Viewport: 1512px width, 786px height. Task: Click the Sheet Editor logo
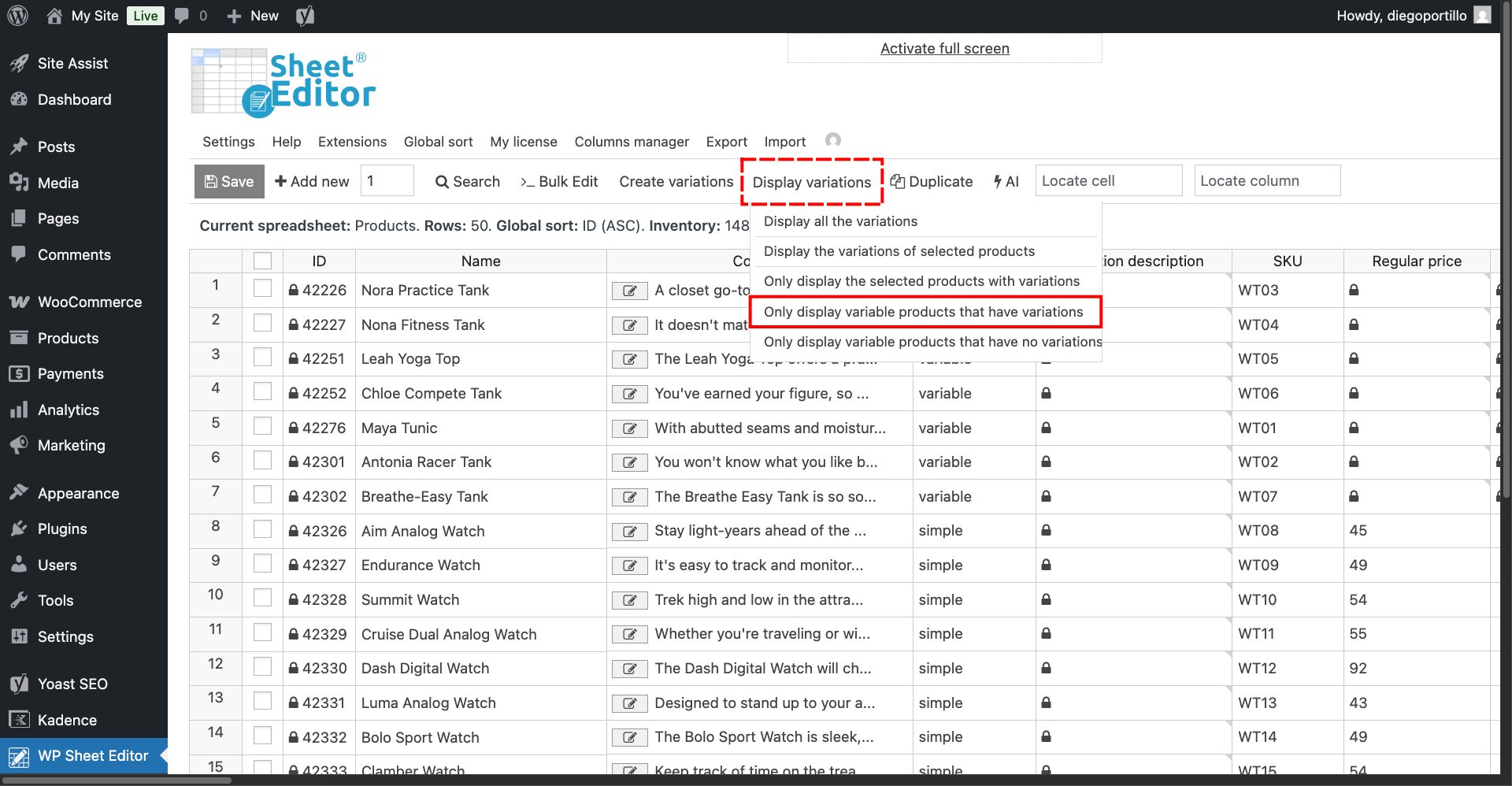[283, 83]
